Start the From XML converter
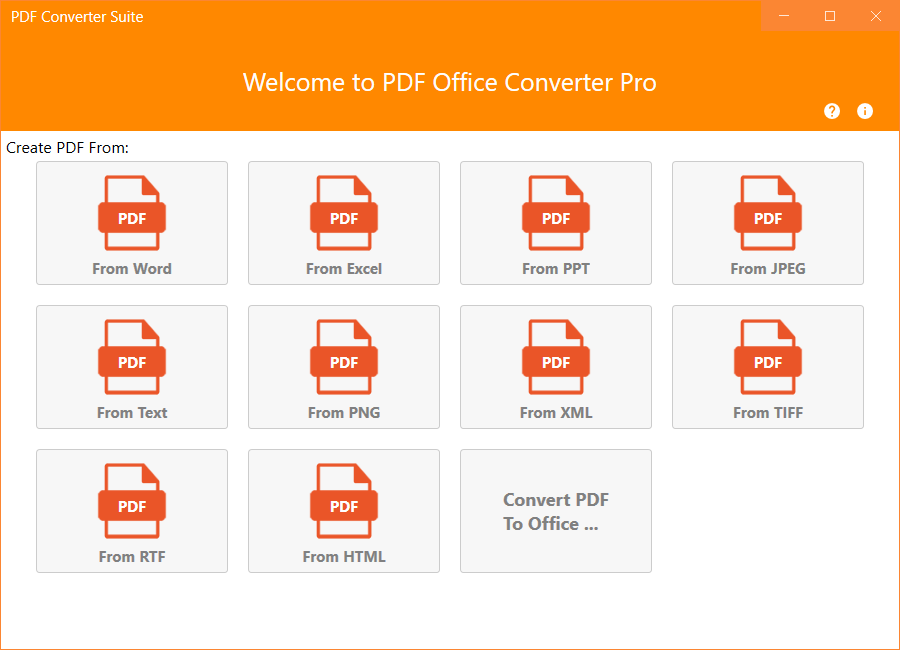 [x=555, y=366]
